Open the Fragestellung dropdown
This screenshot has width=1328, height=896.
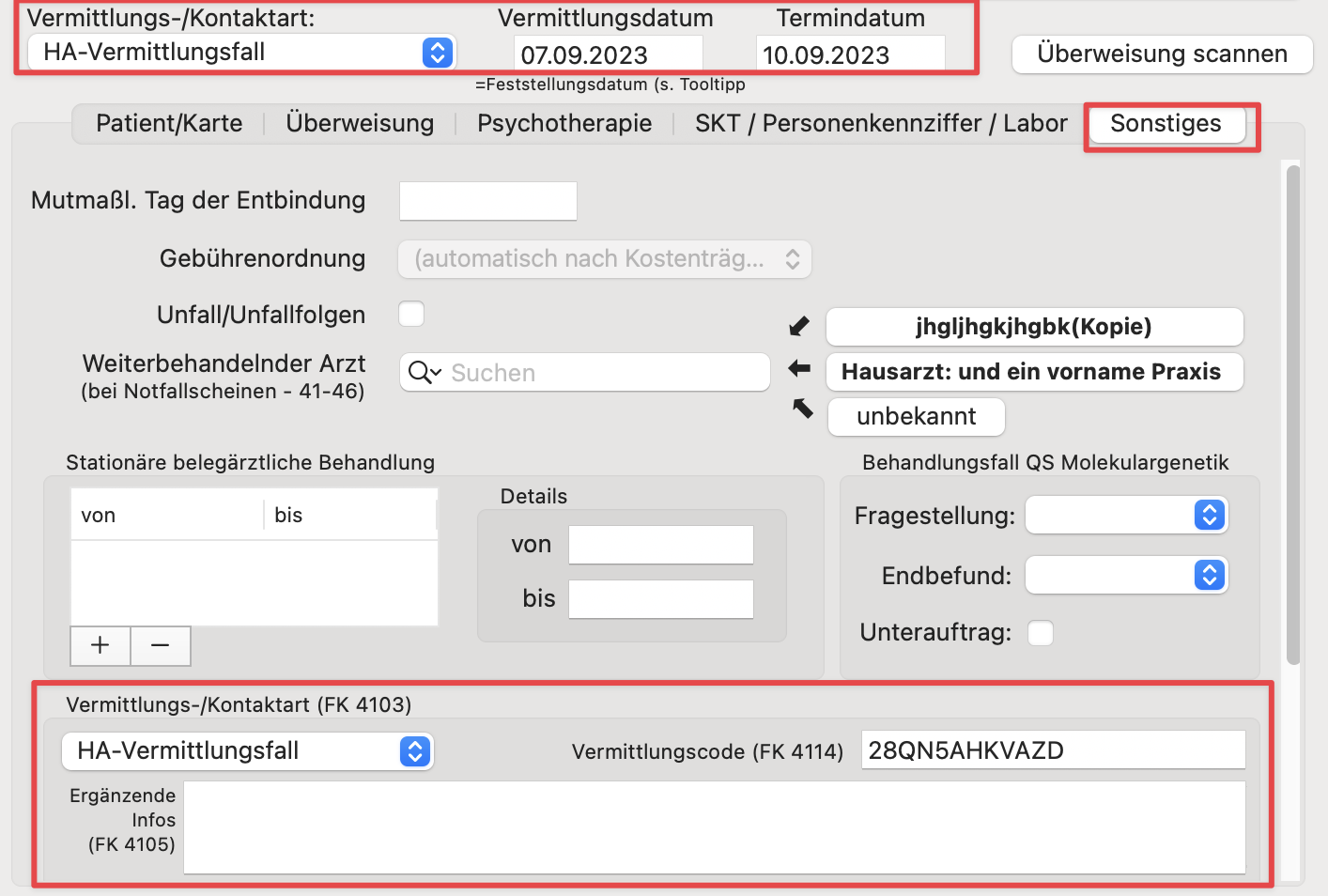coord(1127,515)
